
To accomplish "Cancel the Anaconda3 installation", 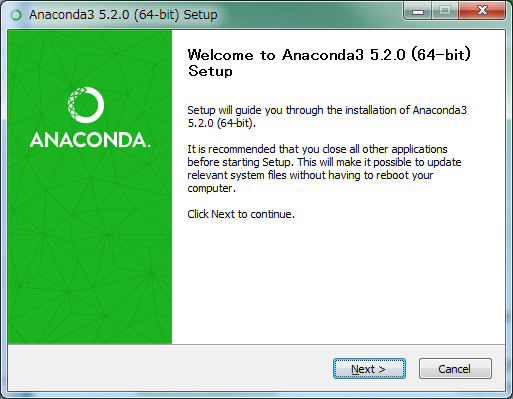I will pos(455,369).
